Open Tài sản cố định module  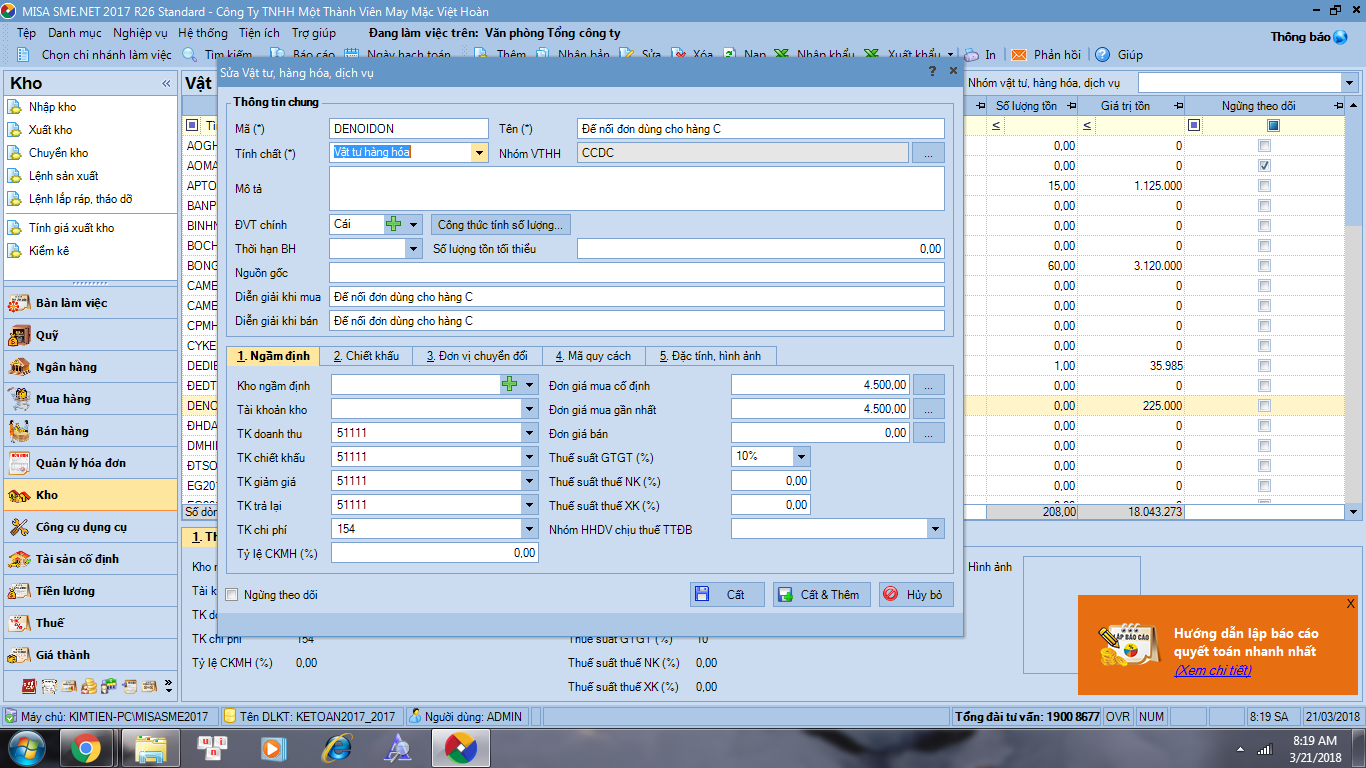[x=89, y=559]
